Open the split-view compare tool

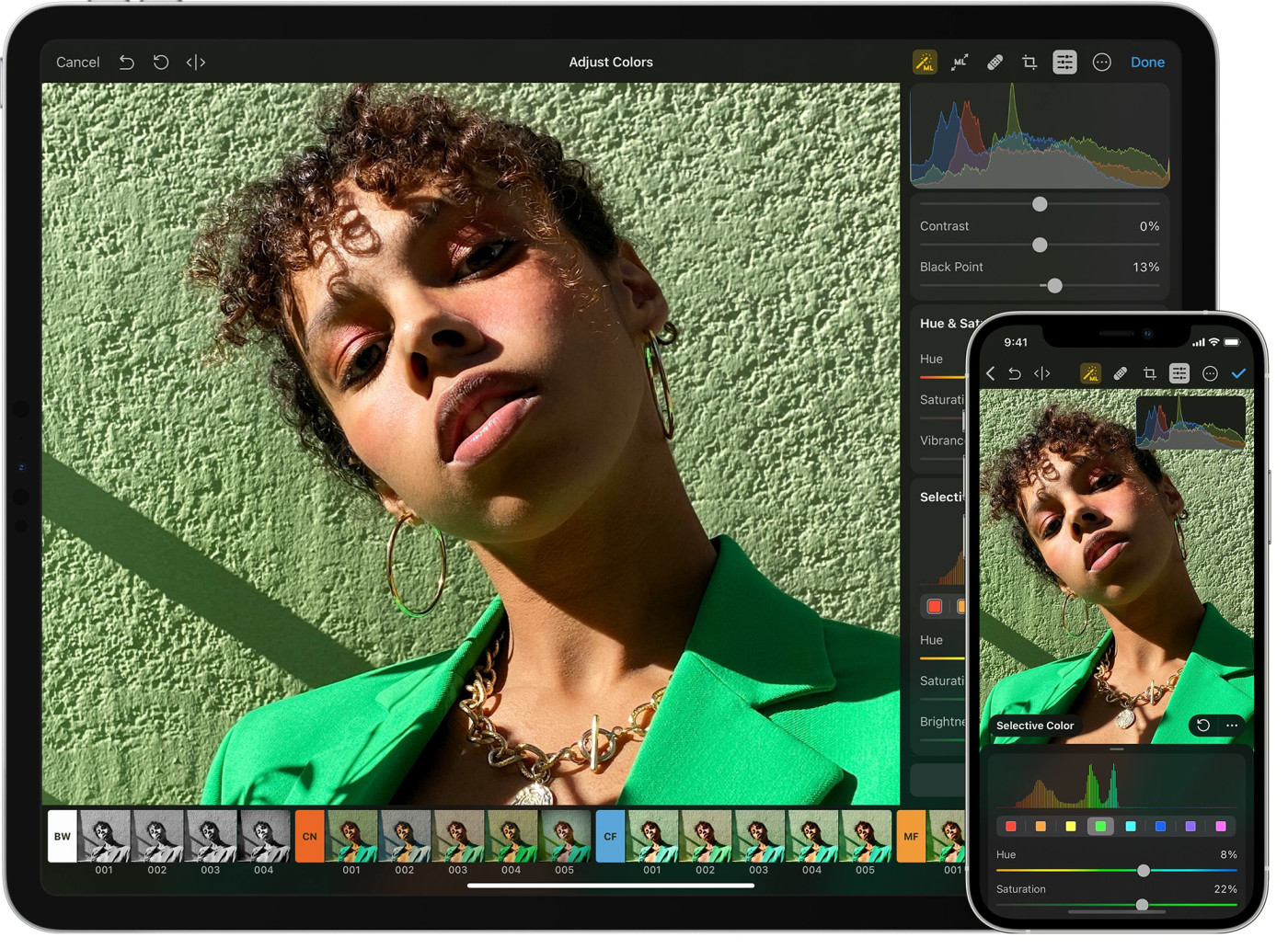coord(196,62)
